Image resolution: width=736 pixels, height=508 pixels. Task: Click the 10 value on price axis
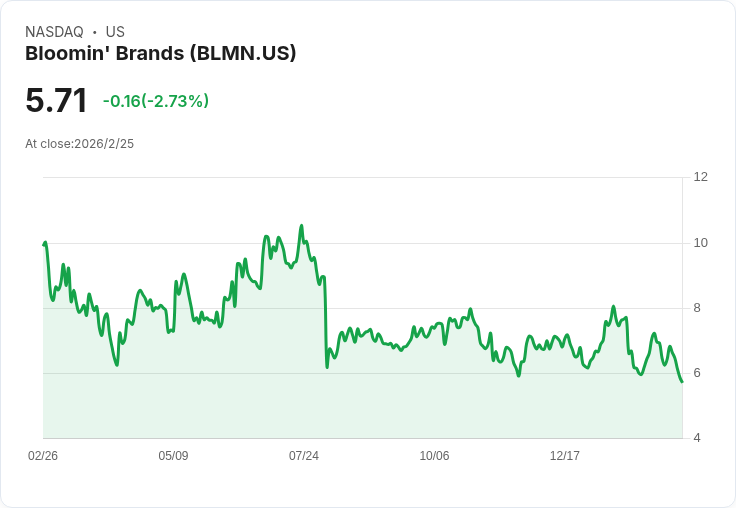coord(701,243)
